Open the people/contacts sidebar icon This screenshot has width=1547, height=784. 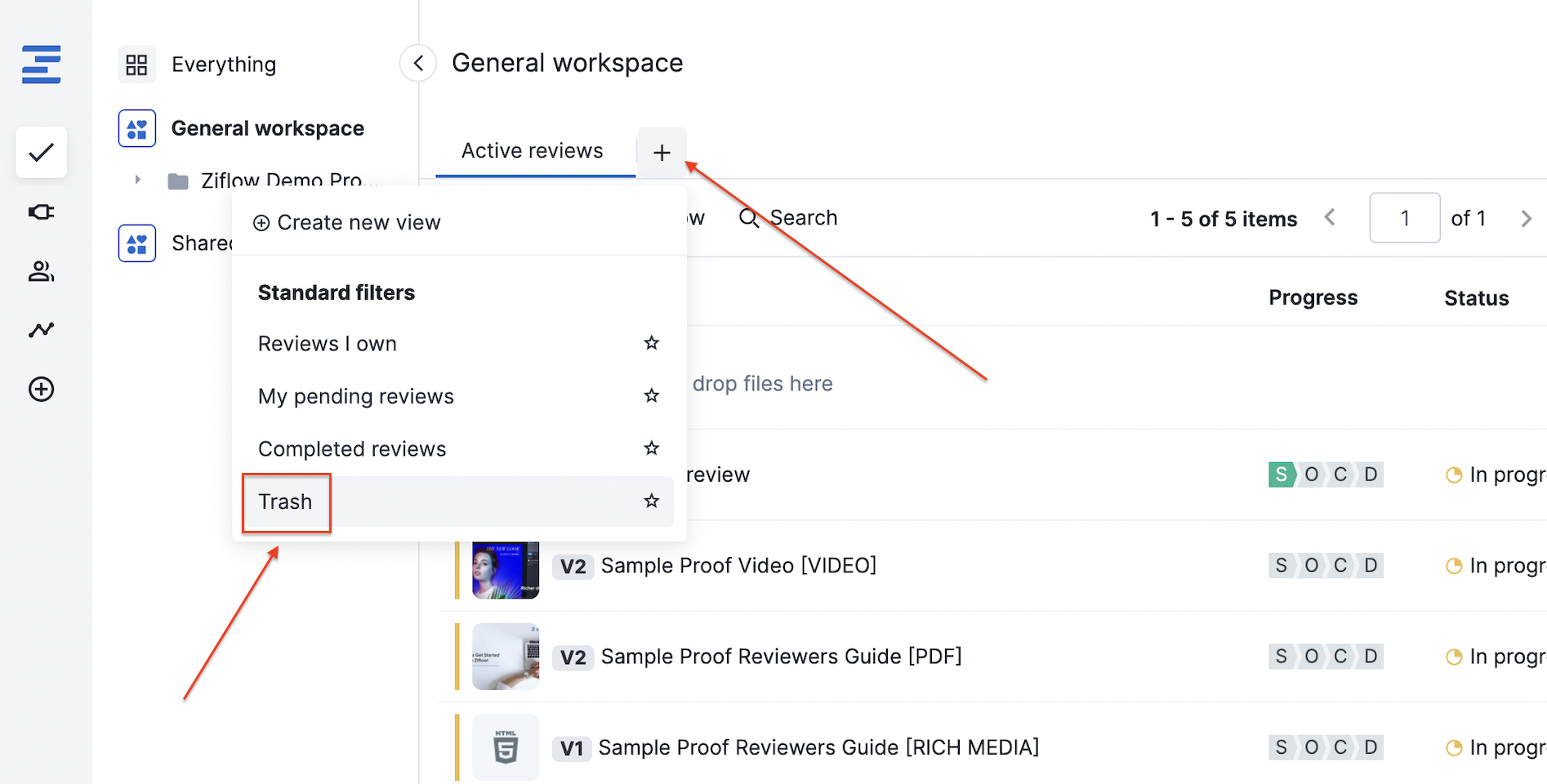tap(42, 271)
